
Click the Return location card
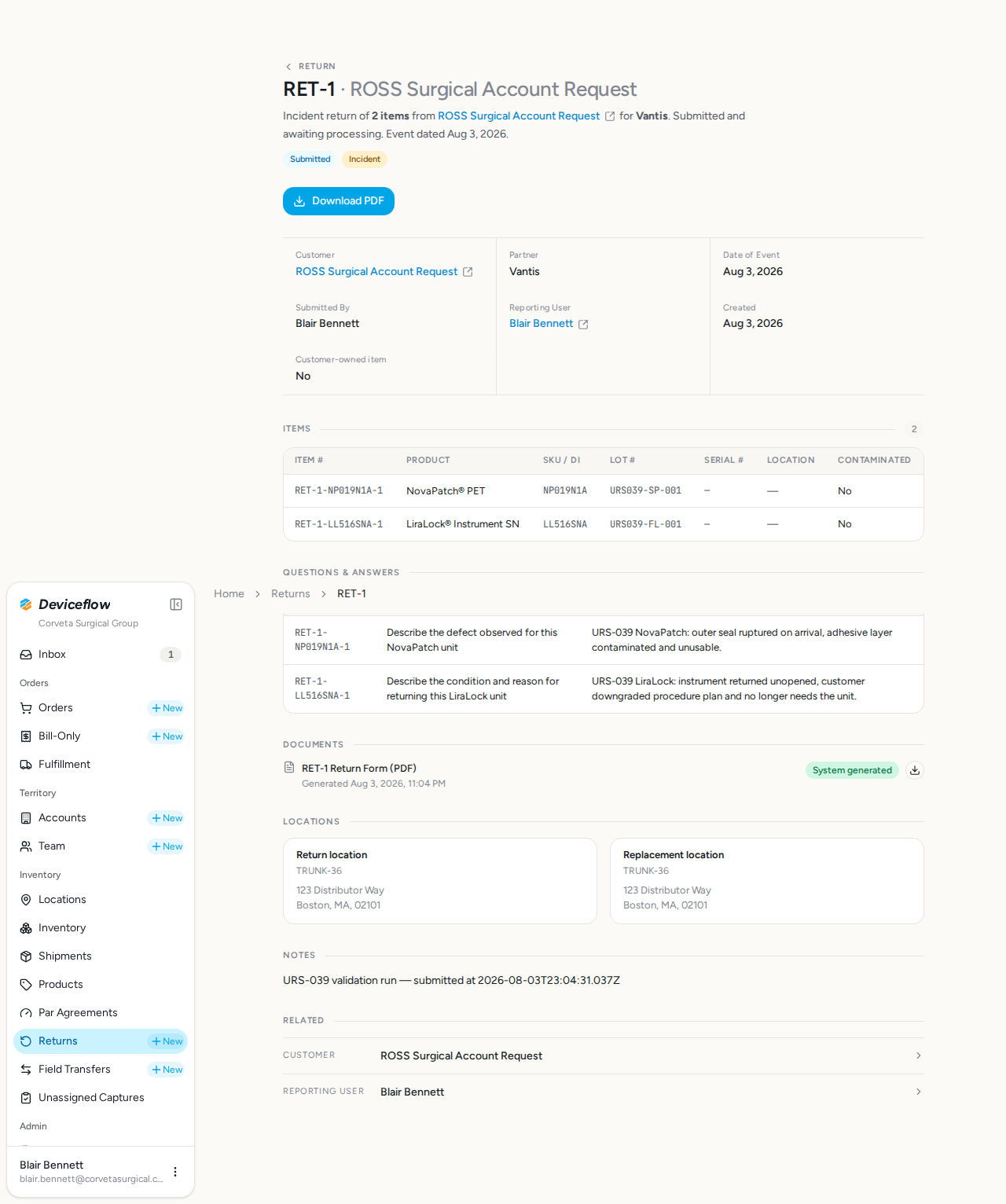[440, 881]
